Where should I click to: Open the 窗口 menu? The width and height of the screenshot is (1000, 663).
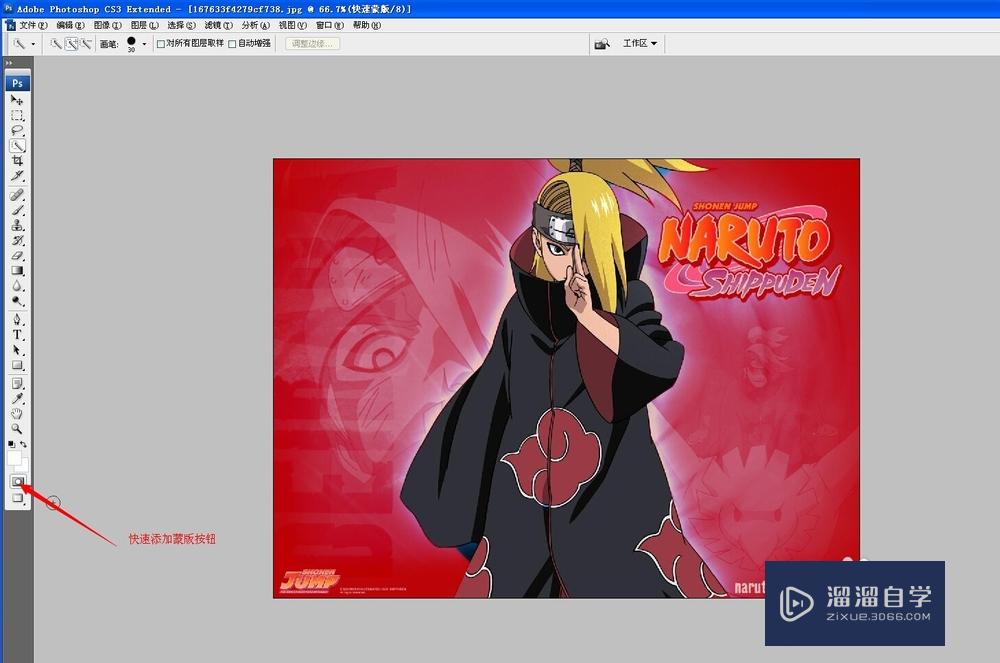(x=329, y=26)
